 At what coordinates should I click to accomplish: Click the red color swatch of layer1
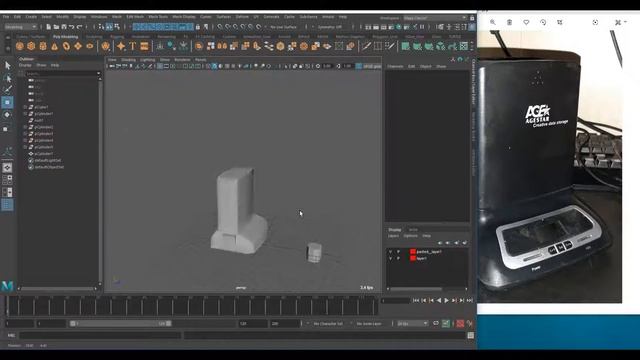(413, 258)
